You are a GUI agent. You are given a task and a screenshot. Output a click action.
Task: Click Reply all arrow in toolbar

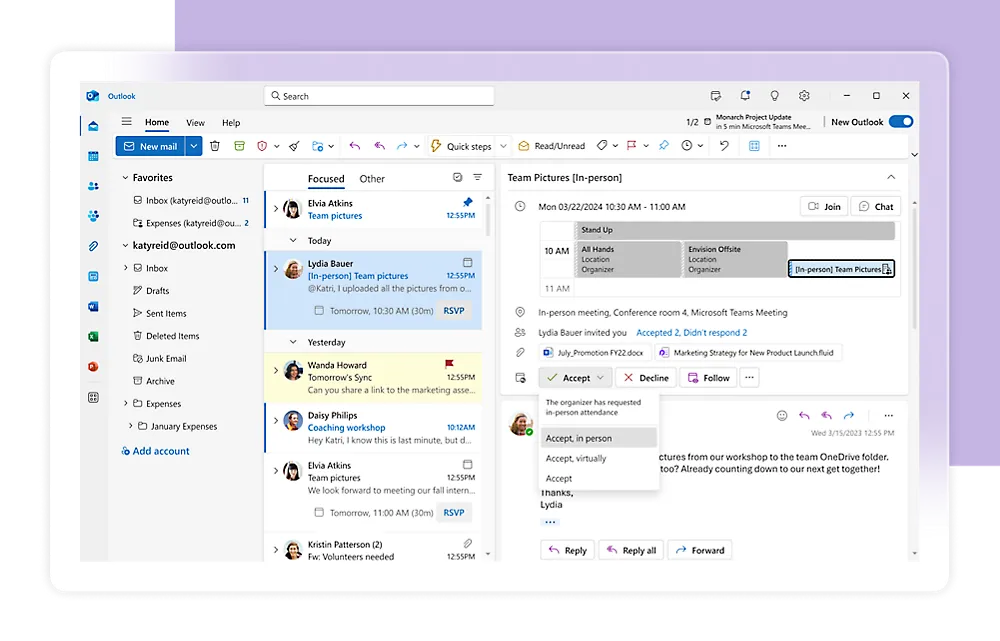point(379,146)
